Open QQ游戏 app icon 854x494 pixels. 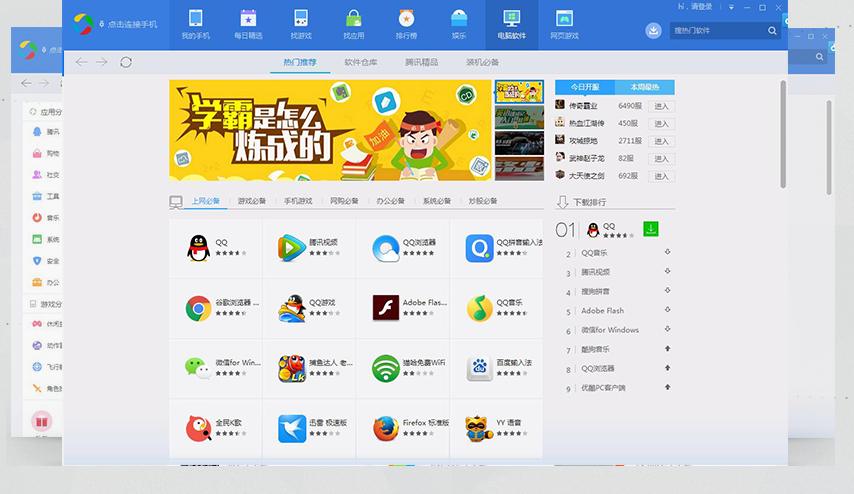coord(291,308)
